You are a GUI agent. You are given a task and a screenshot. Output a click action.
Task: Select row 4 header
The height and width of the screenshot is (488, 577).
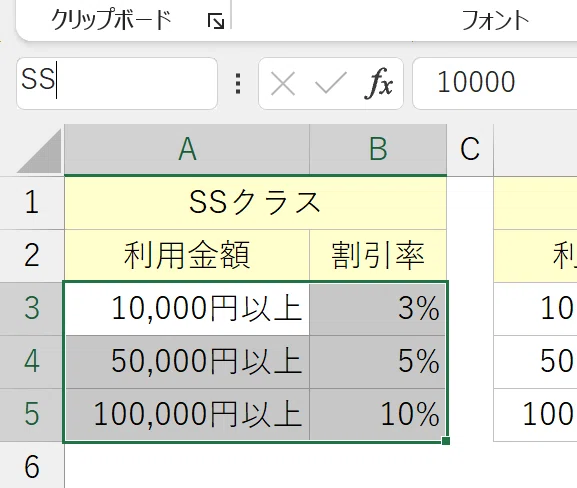pyautogui.click(x=32, y=361)
